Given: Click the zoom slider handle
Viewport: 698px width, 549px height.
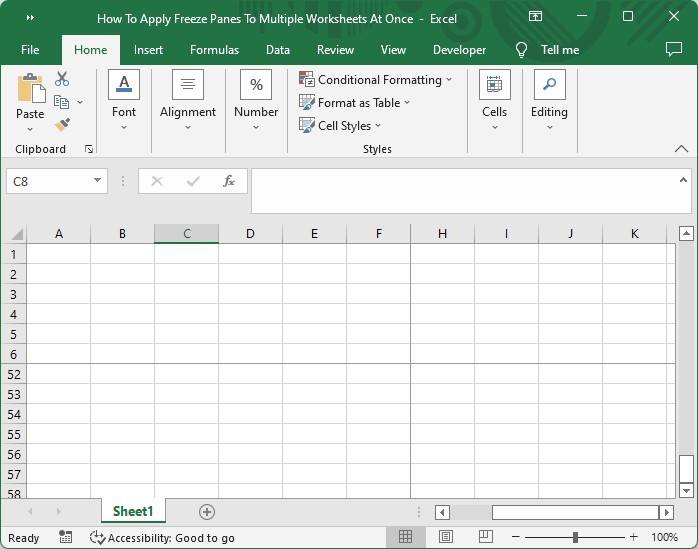Looking at the screenshot, I should coord(575,537).
